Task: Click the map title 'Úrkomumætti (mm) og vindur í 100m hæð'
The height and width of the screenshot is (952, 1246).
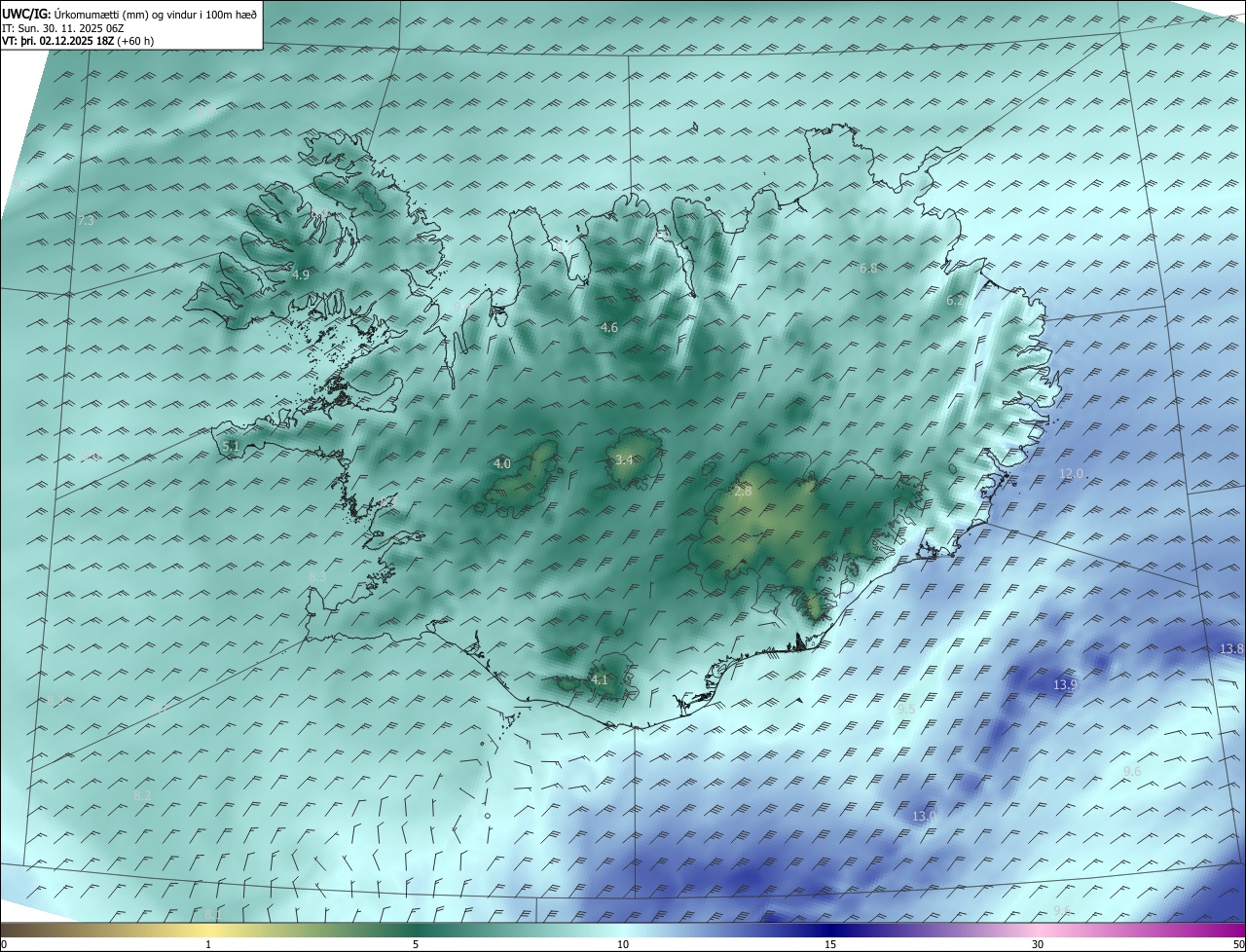Action: point(156,15)
